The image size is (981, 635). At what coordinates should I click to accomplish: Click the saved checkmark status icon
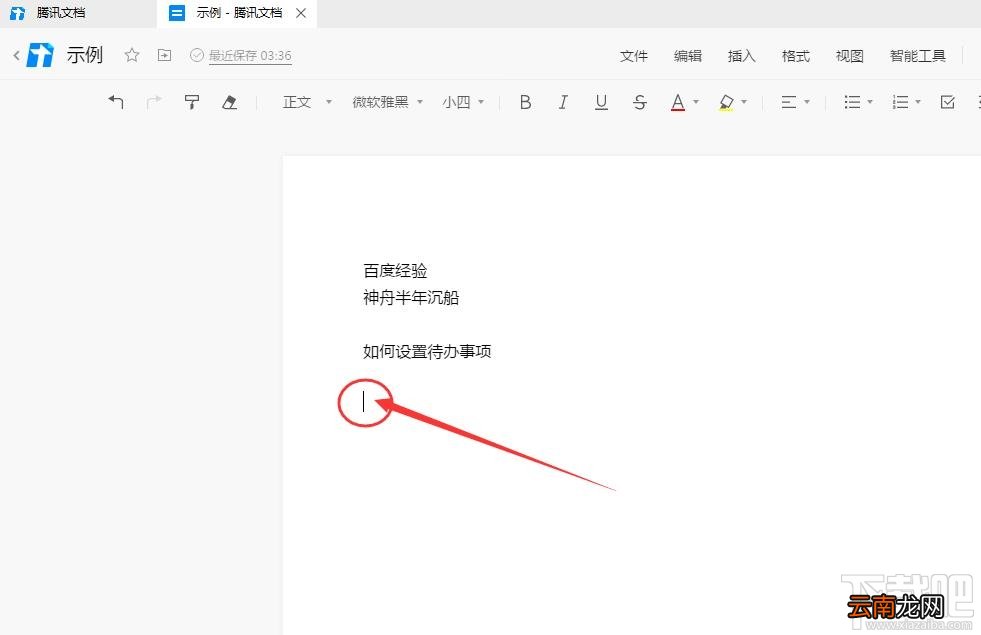[196, 55]
